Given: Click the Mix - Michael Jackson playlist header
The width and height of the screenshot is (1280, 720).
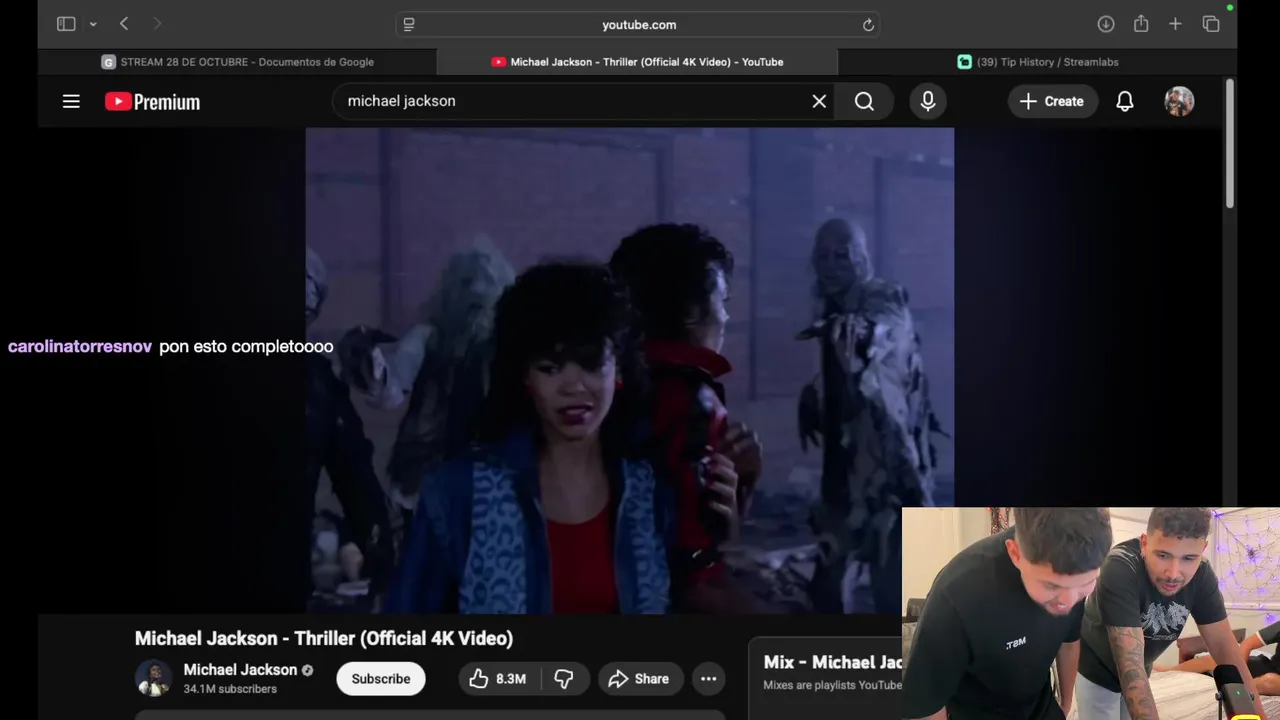Looking at the screenshot, I should click(x=832, y=662).
